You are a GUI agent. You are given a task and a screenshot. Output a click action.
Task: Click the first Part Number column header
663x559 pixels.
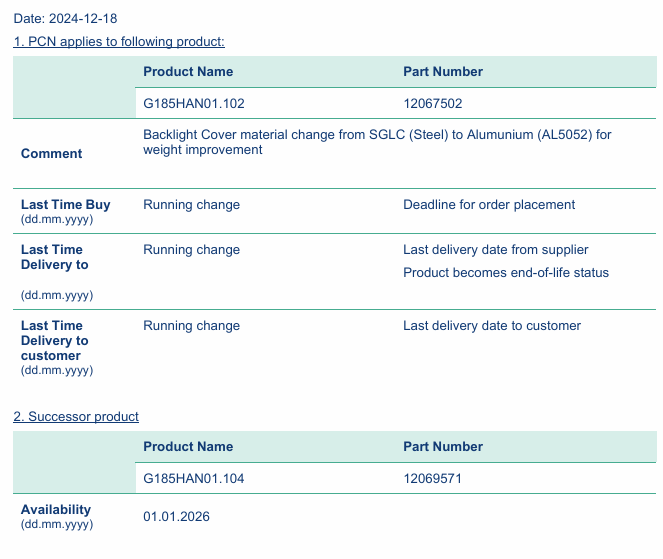(443, 71)
